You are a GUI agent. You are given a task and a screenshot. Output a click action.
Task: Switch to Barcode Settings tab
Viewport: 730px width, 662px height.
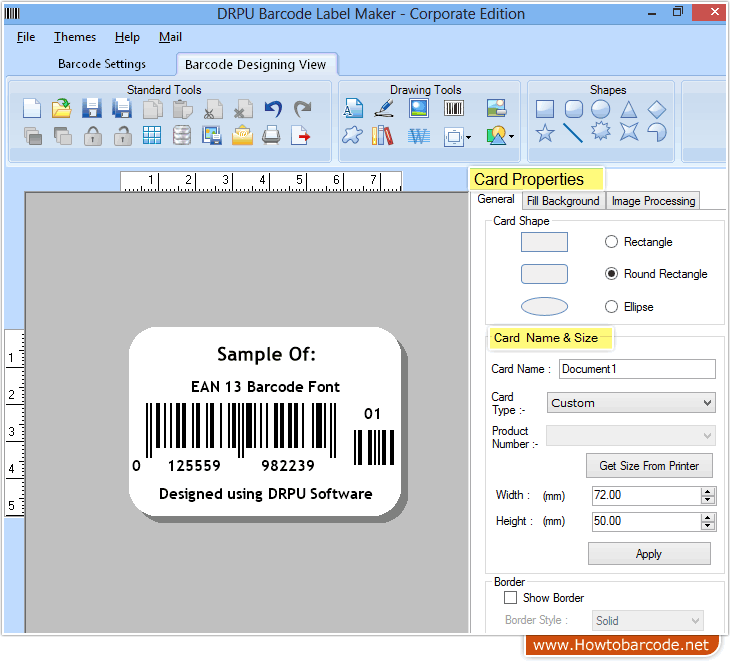[x=101, y=64]
